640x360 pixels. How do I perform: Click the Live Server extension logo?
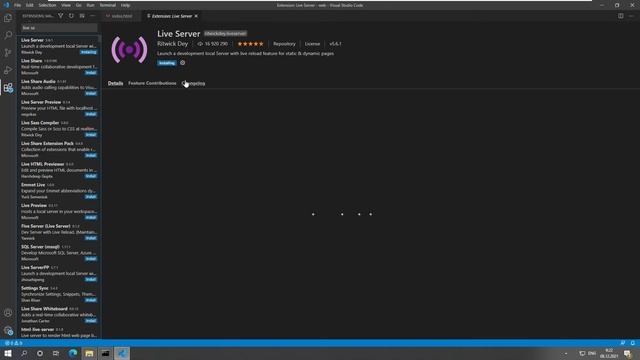point(129,50)
